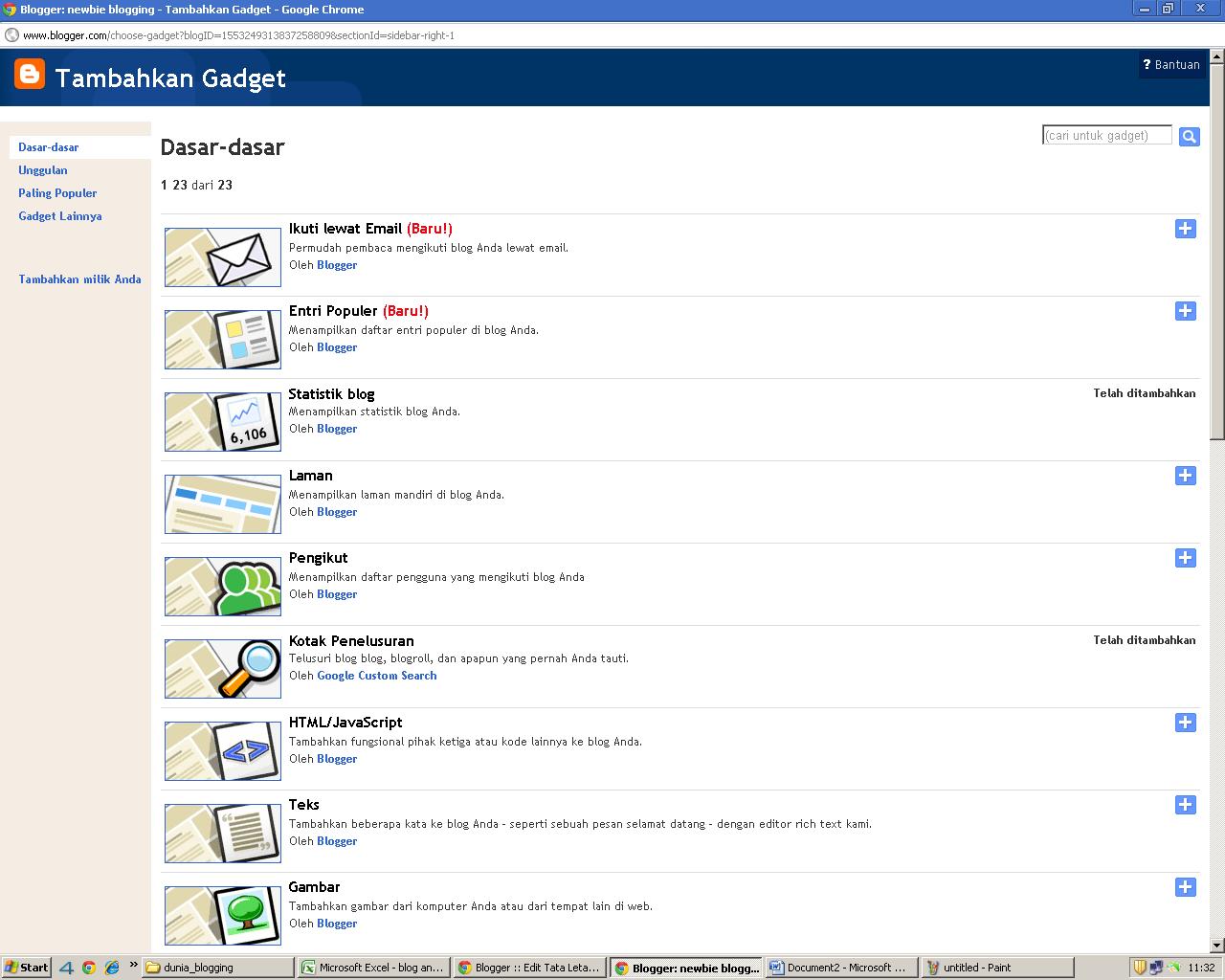The height and width of the screenshot is (980, 1225).
Task: Launch Internet Explorer from quick launch
Action: [x=111, y=968]
